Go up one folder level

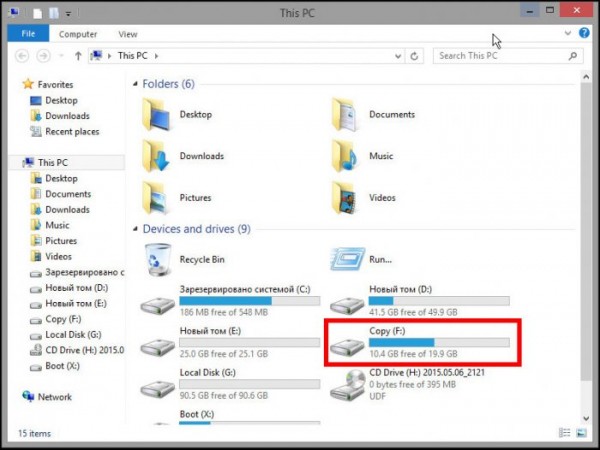point(78,56)
